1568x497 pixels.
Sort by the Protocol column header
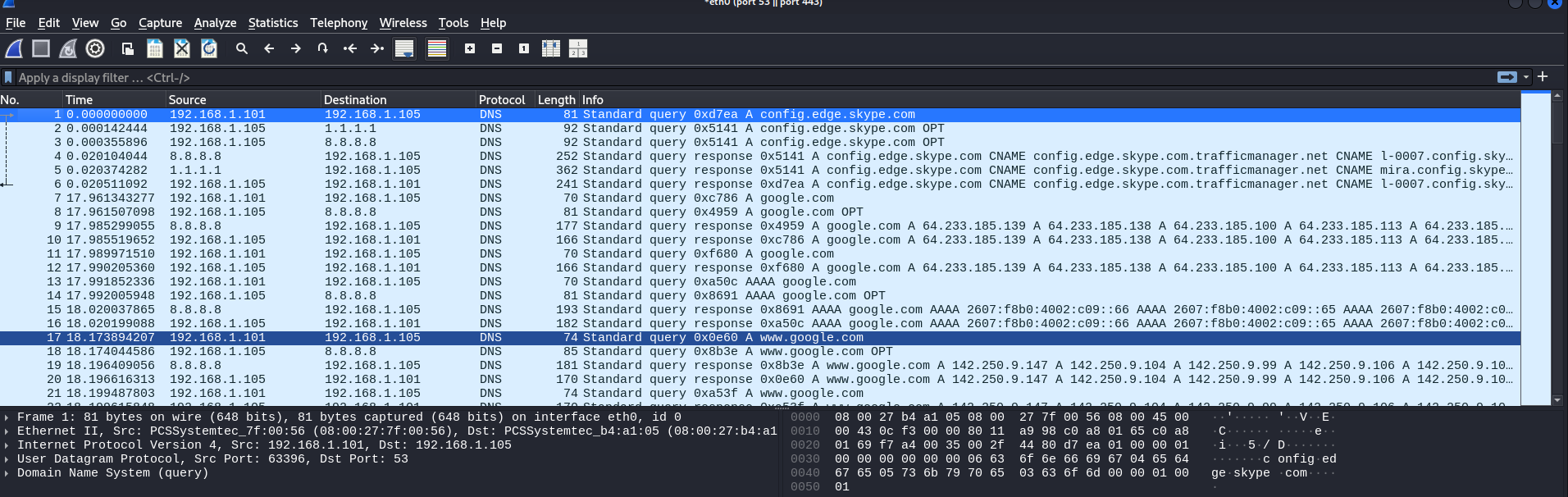[505, 100]
